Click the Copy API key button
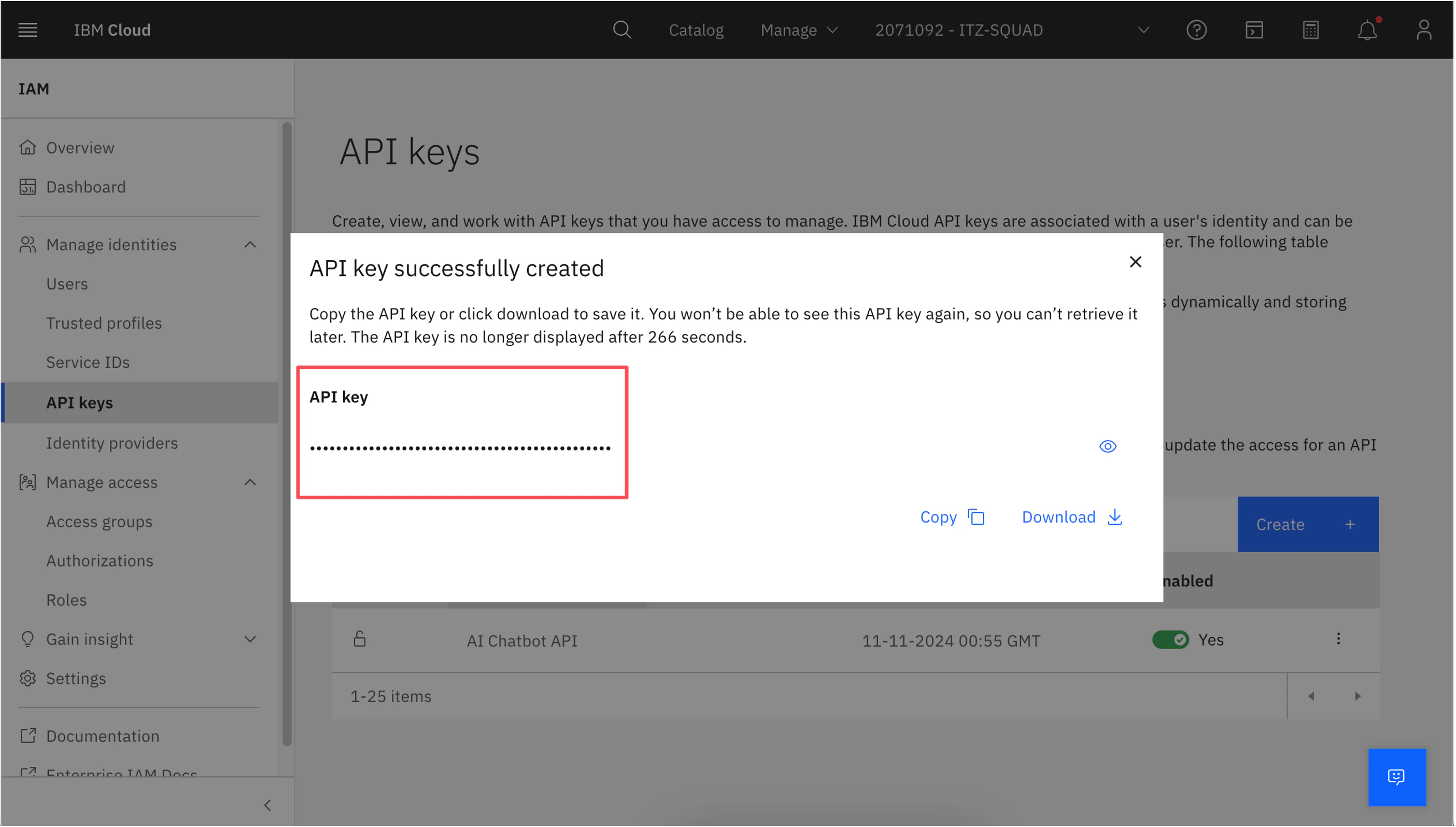Viewport: 1456px width, 827px height. [x=952, y=517]
